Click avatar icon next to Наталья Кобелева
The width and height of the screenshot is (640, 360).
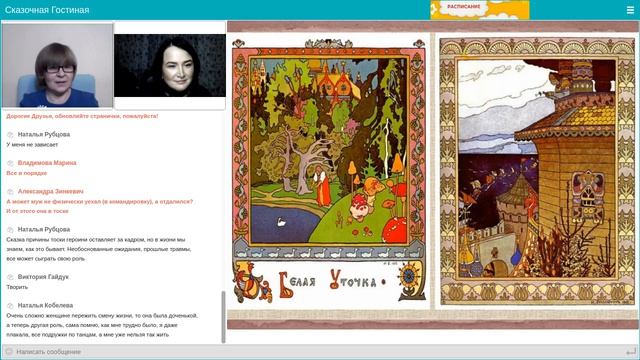(10, 306)
